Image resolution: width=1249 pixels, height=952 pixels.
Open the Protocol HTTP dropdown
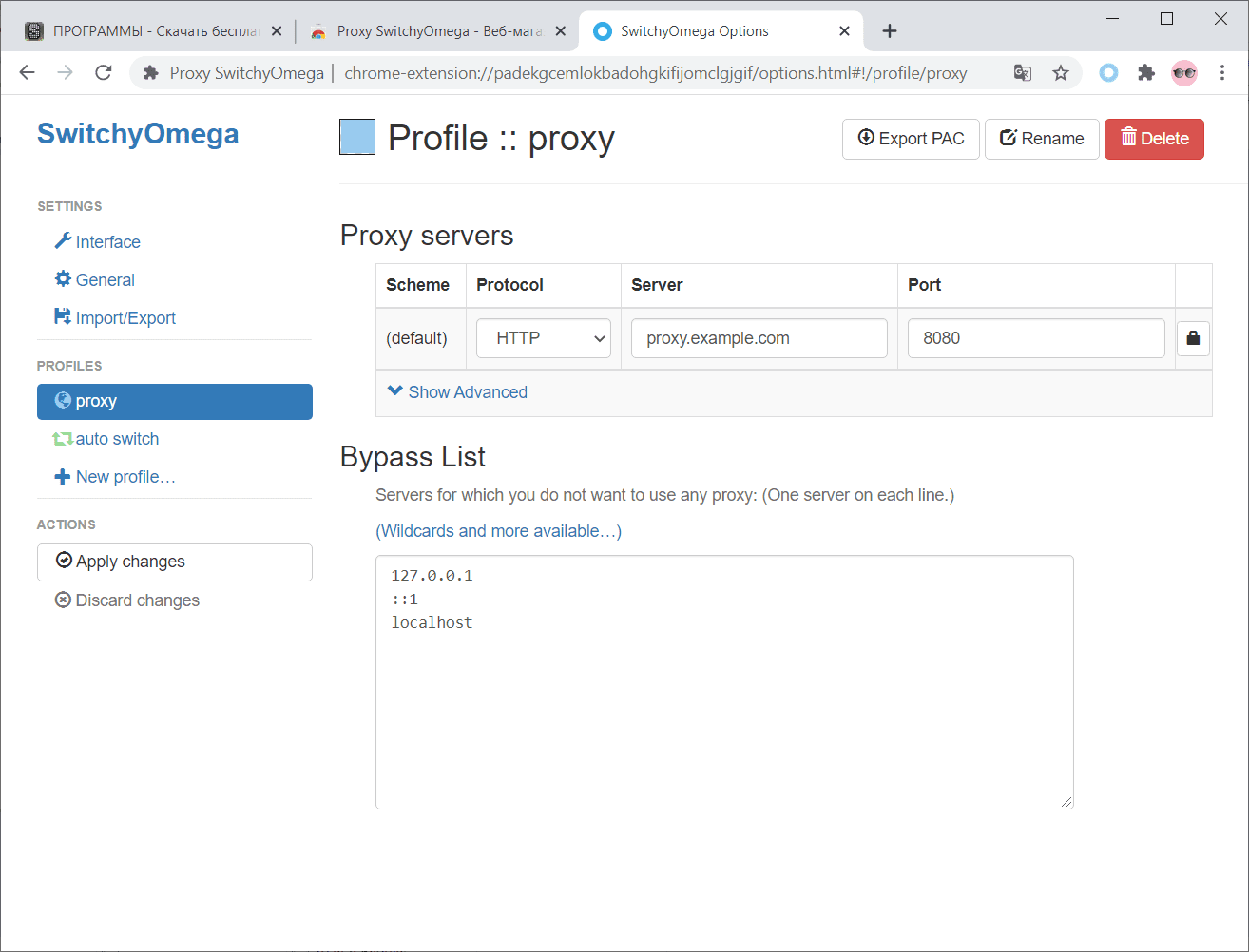pyautogui.click(x=544, y=338)
